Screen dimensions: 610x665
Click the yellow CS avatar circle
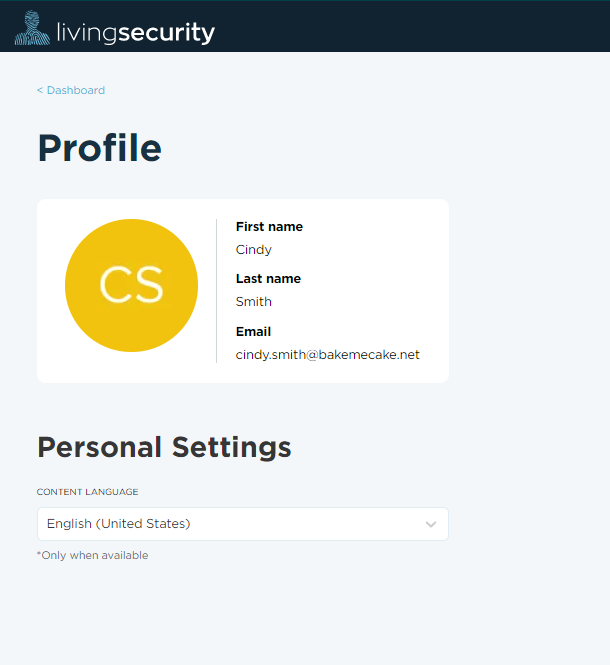[x=132, y=285]
